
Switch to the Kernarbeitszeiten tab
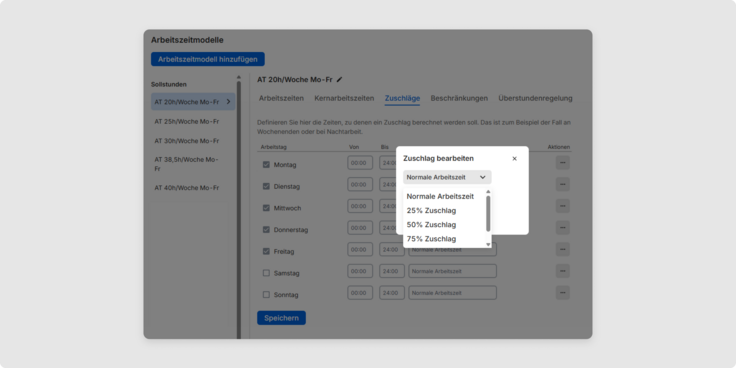click(x=344, y=98)
